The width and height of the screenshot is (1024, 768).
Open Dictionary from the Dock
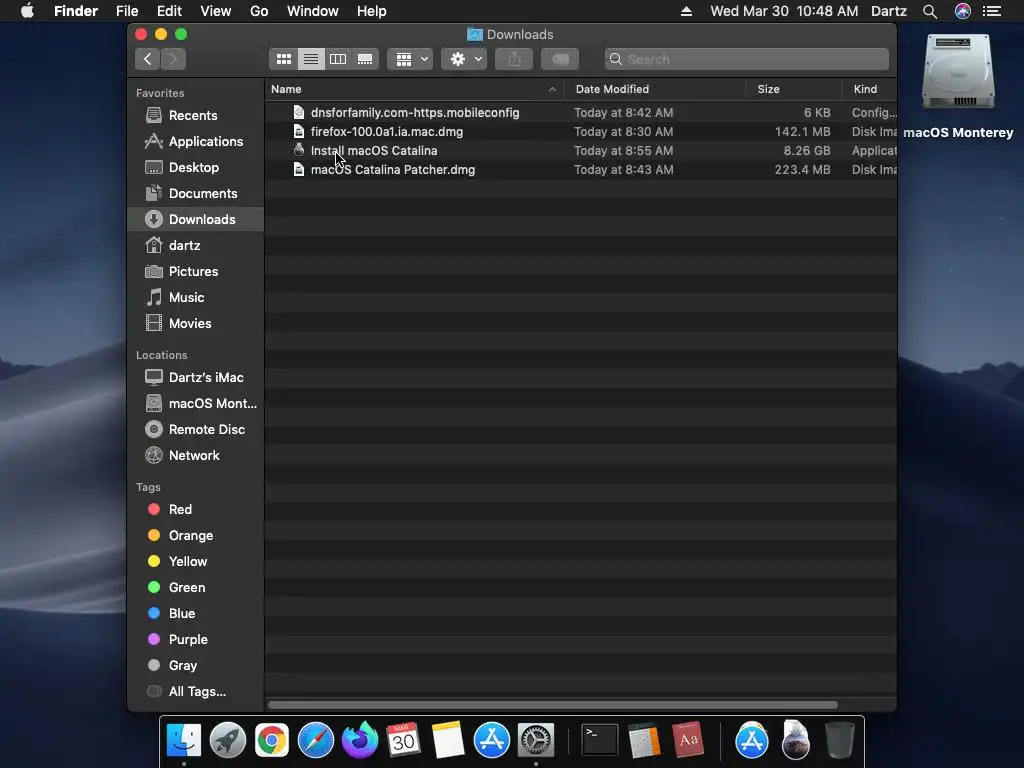[x=688, y=740]
